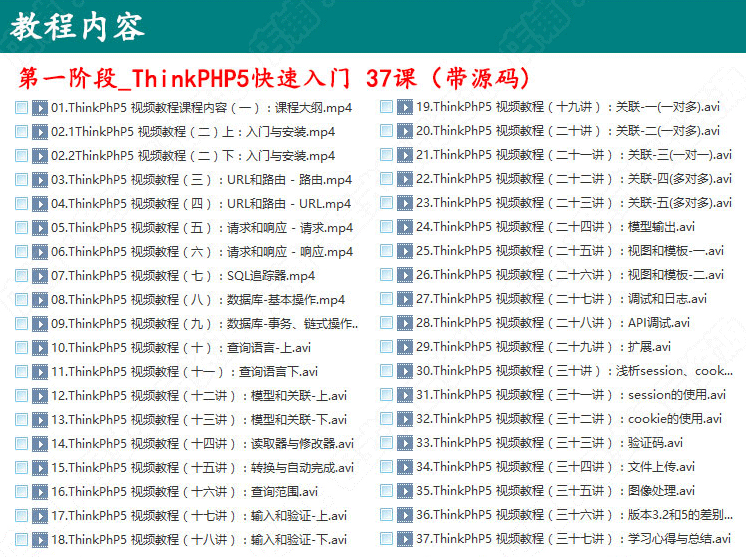The image size is (746, 557).
Task: Check the box for 30 浅析session、cook...
Action: click(x=386, y=371)
